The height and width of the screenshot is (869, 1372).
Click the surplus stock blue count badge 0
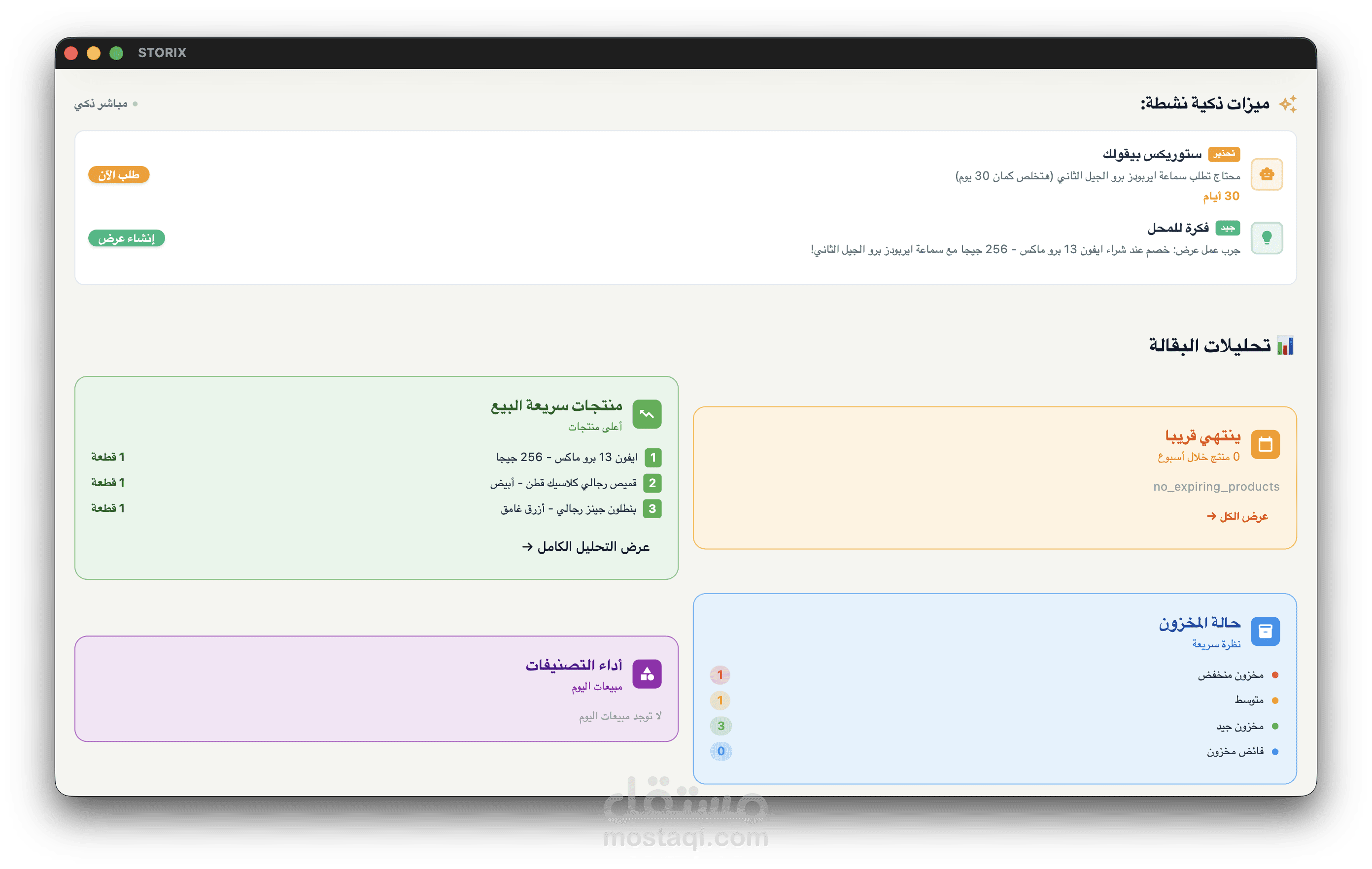pyautogui.click(x=721, y=751)
